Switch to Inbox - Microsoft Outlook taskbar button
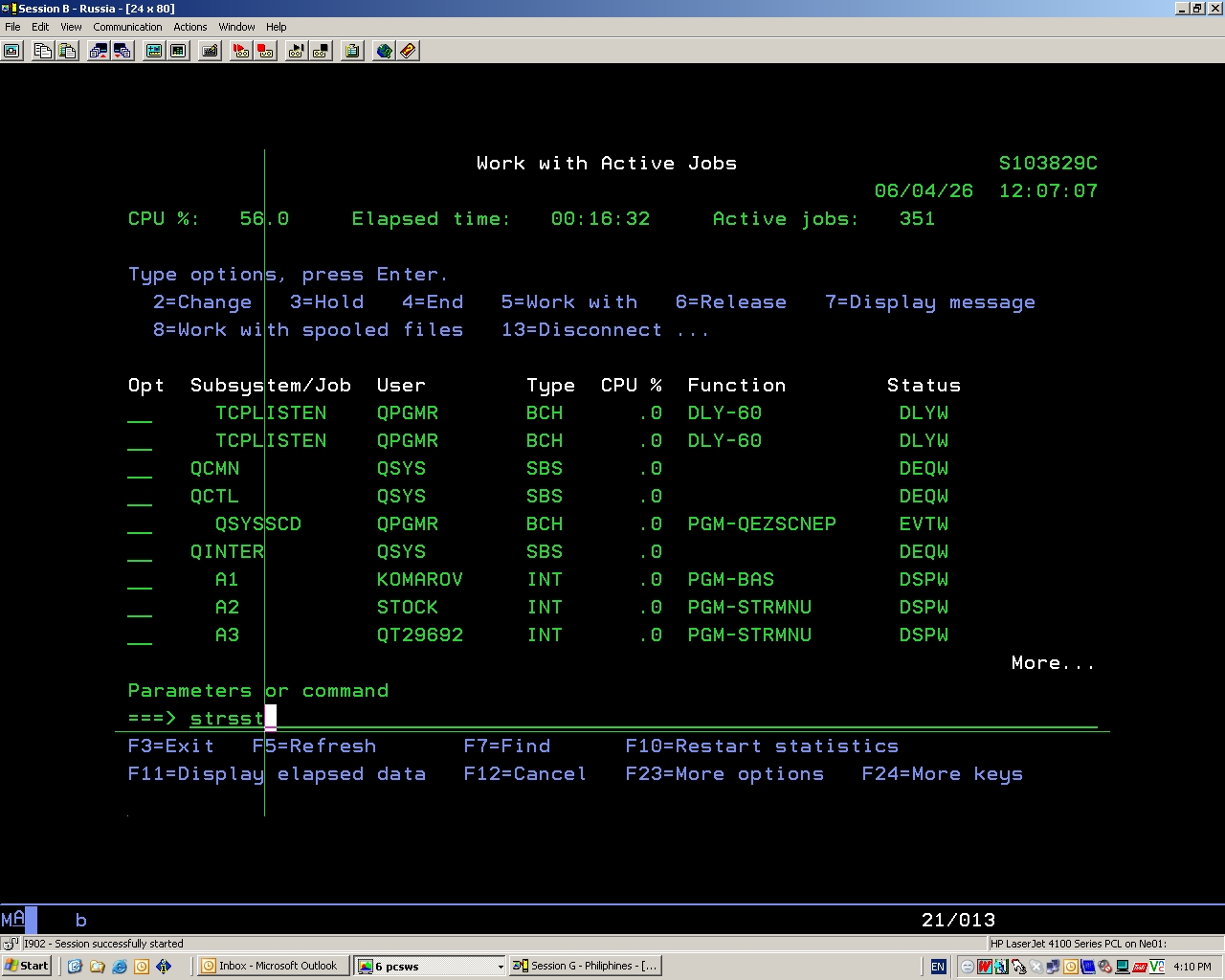 click(x=273, y=966)
